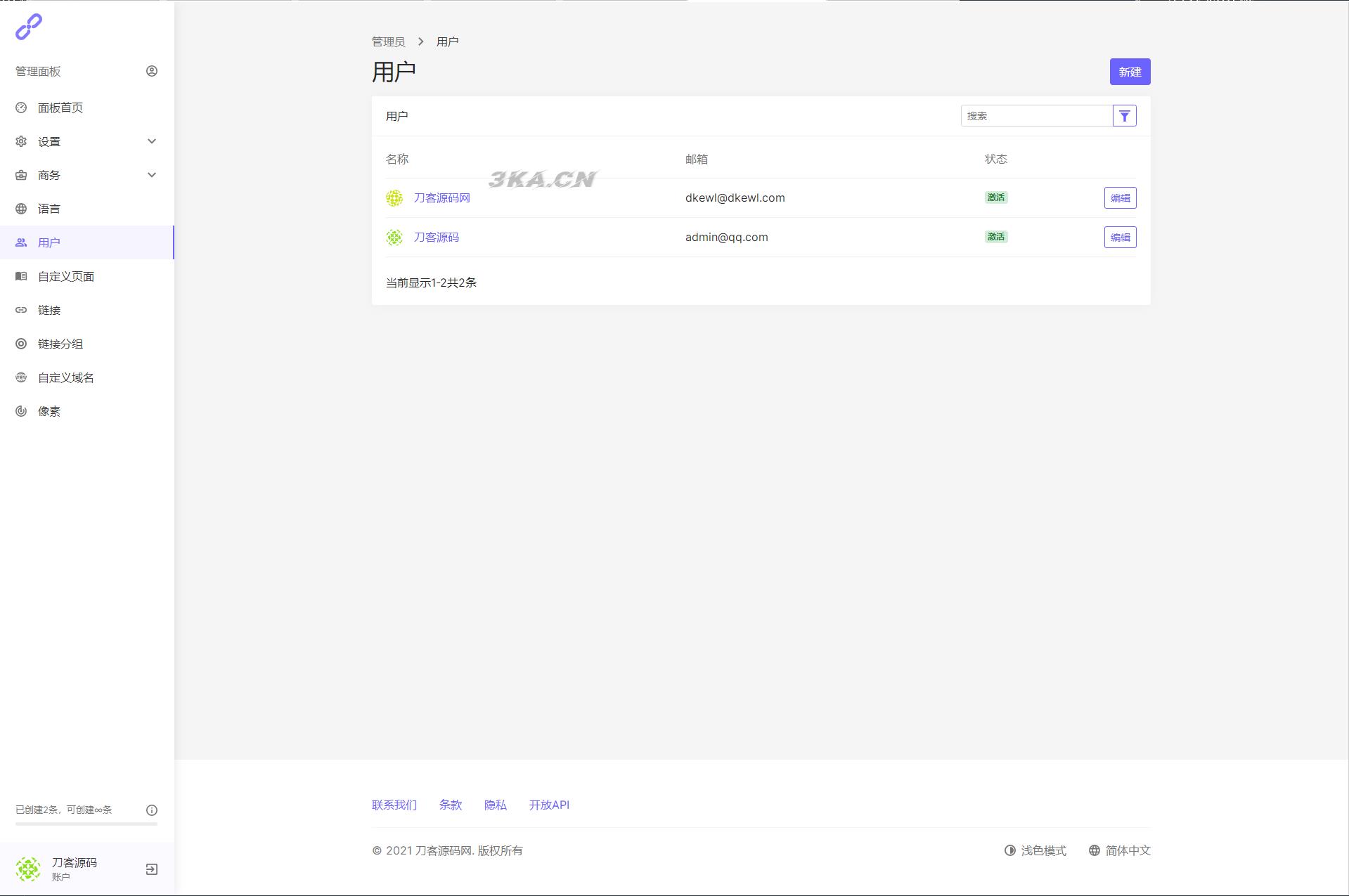The image size is (1349, 896).
Task: Edit the user admin@qq.com
Action: tap(1120, 238)
